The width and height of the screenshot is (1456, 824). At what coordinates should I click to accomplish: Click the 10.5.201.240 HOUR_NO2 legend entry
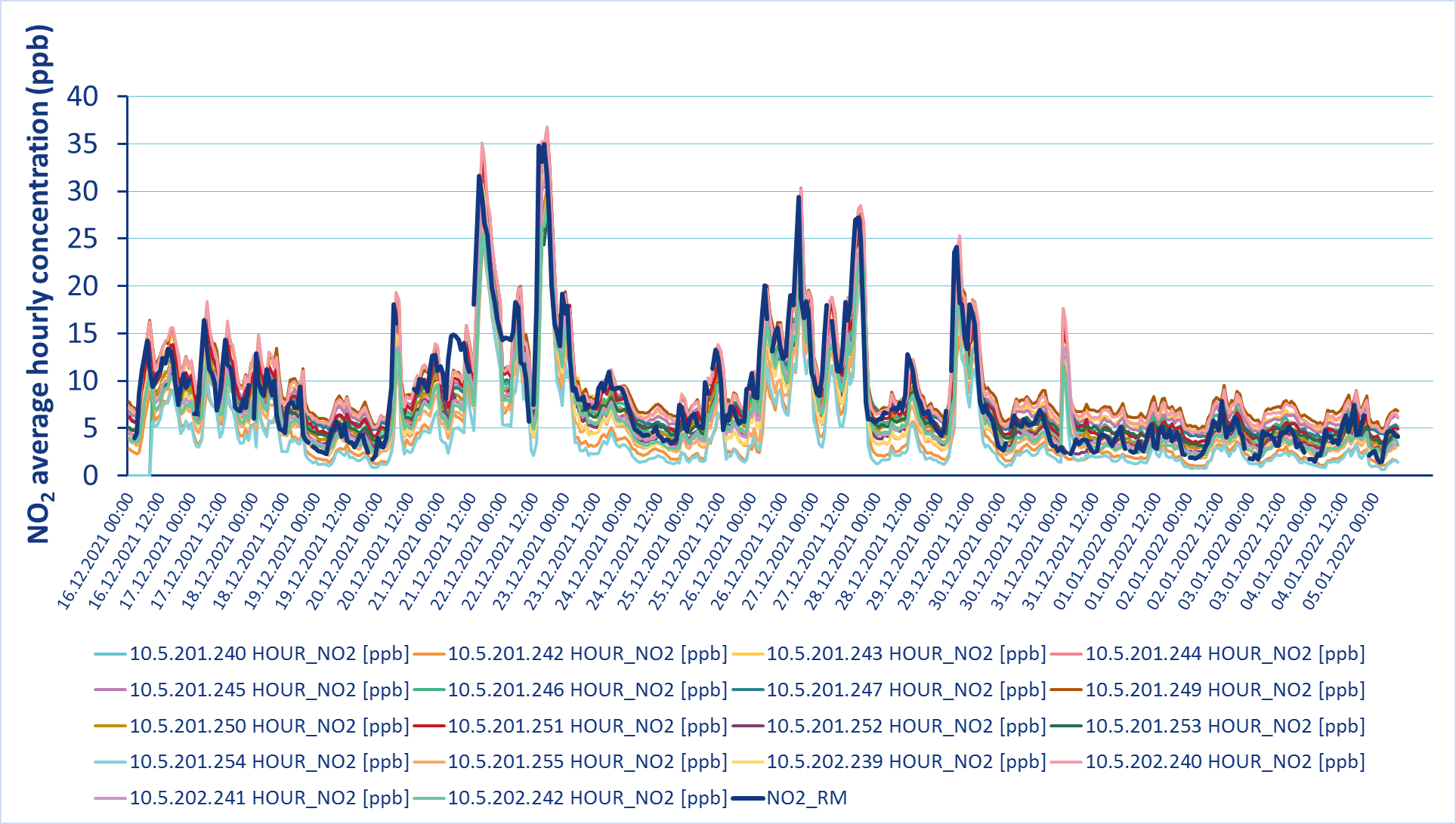click(268, 654)
